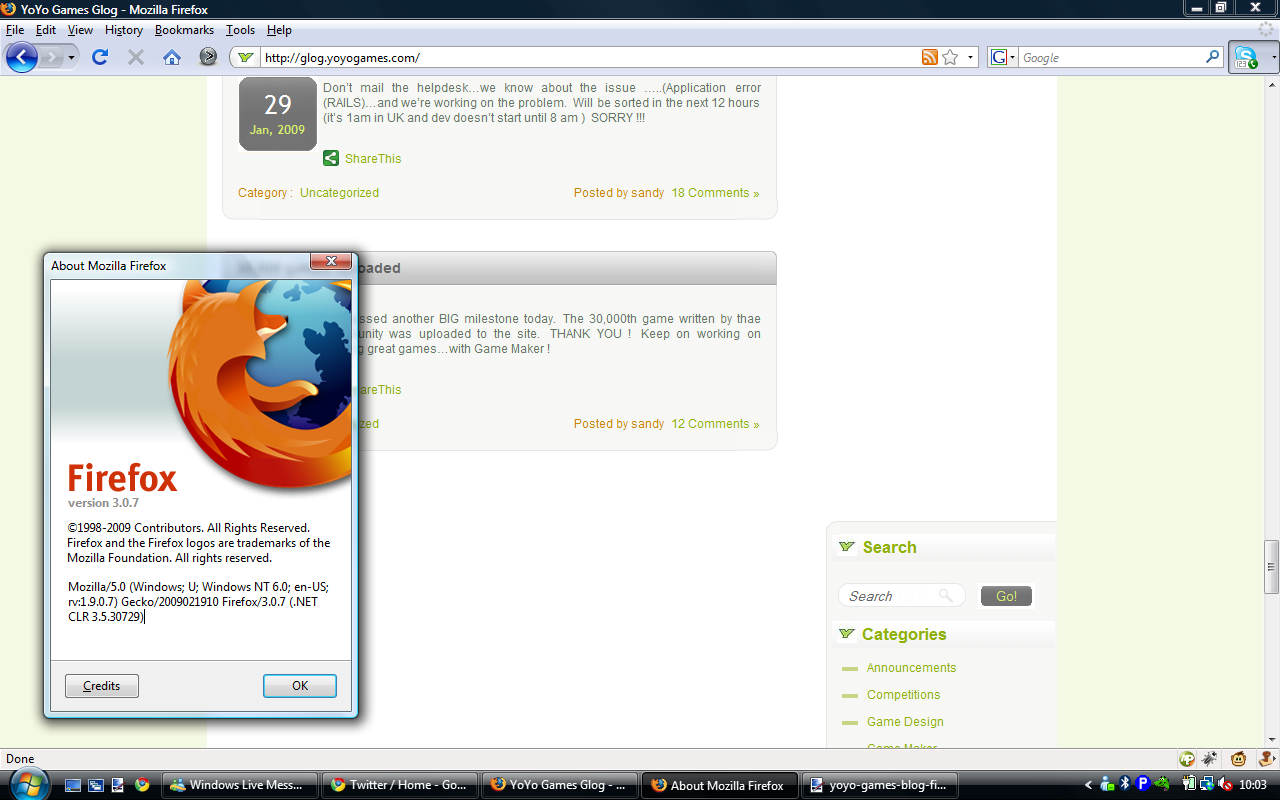Open the Help menu

279,30
